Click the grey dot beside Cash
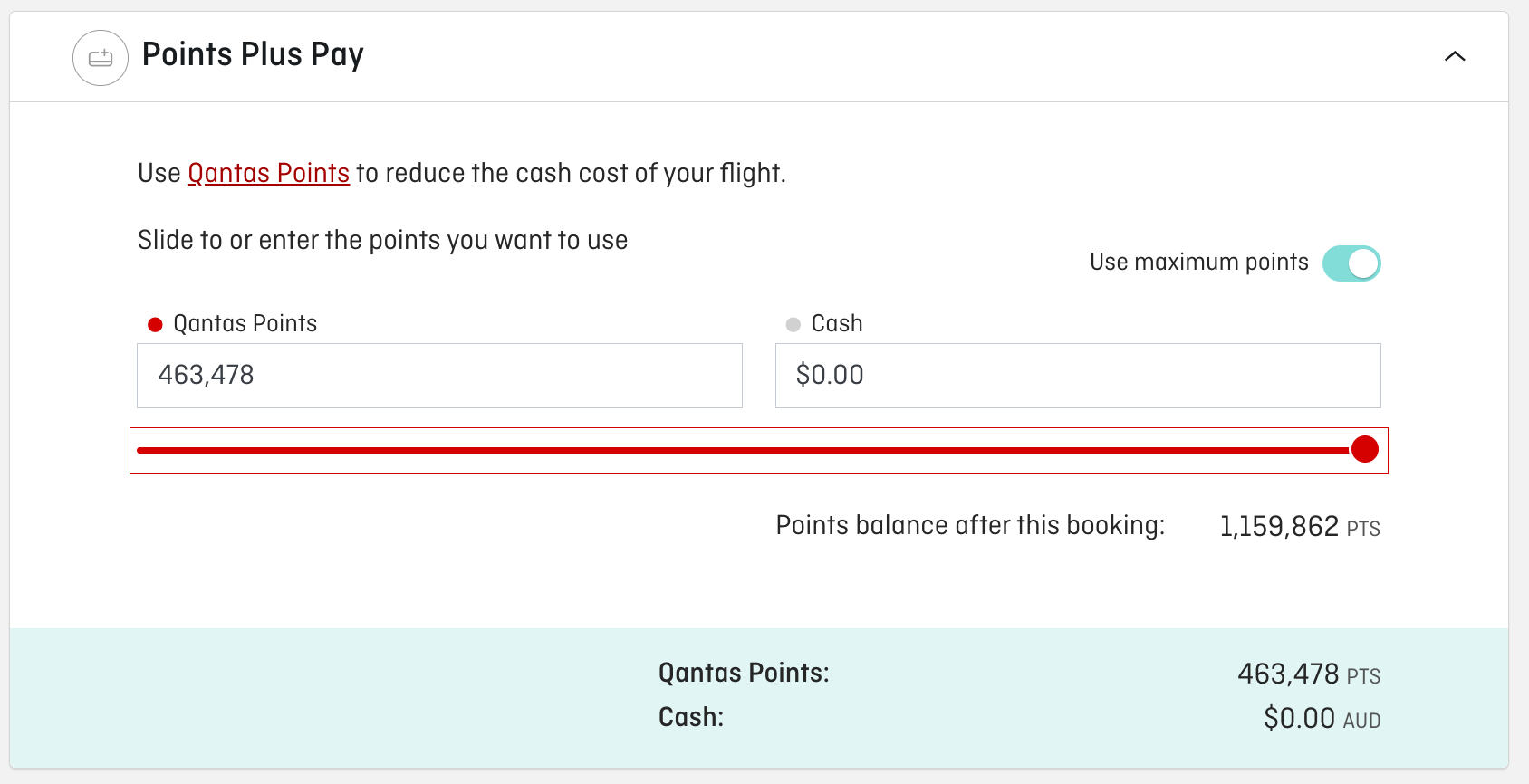The width and height of the screenshot is (1529, 784). tap(793, 324)
